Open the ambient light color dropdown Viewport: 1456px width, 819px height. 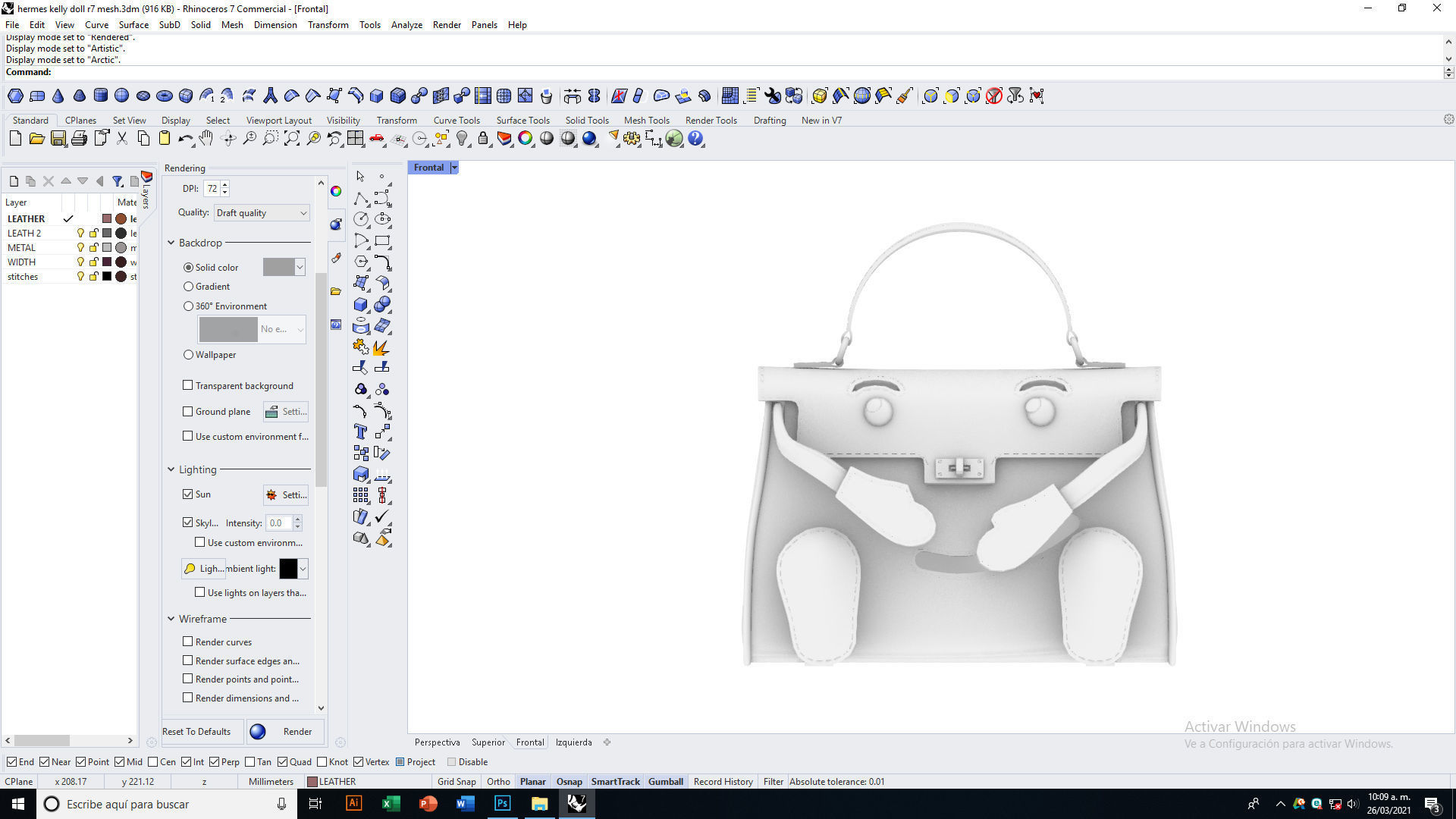click(x=303, y=569)
